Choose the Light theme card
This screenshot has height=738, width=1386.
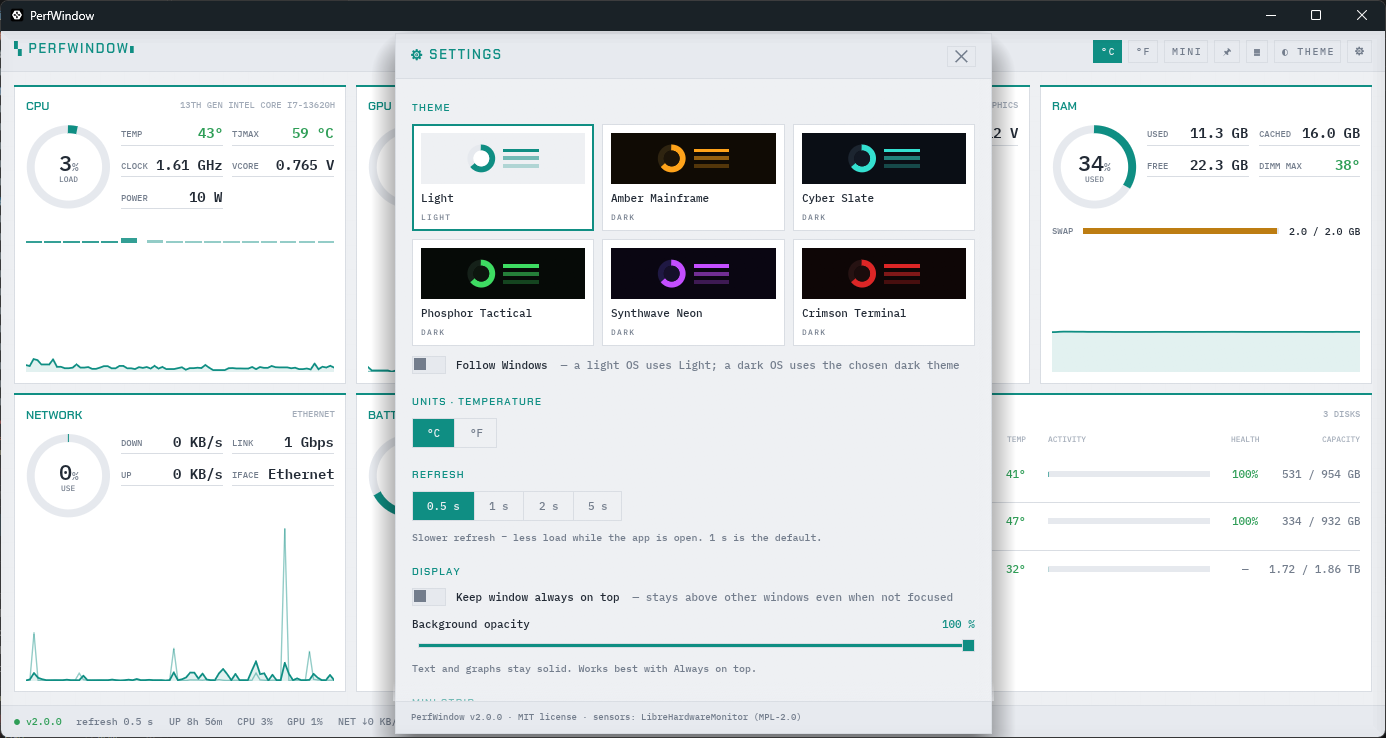point(502,177)
